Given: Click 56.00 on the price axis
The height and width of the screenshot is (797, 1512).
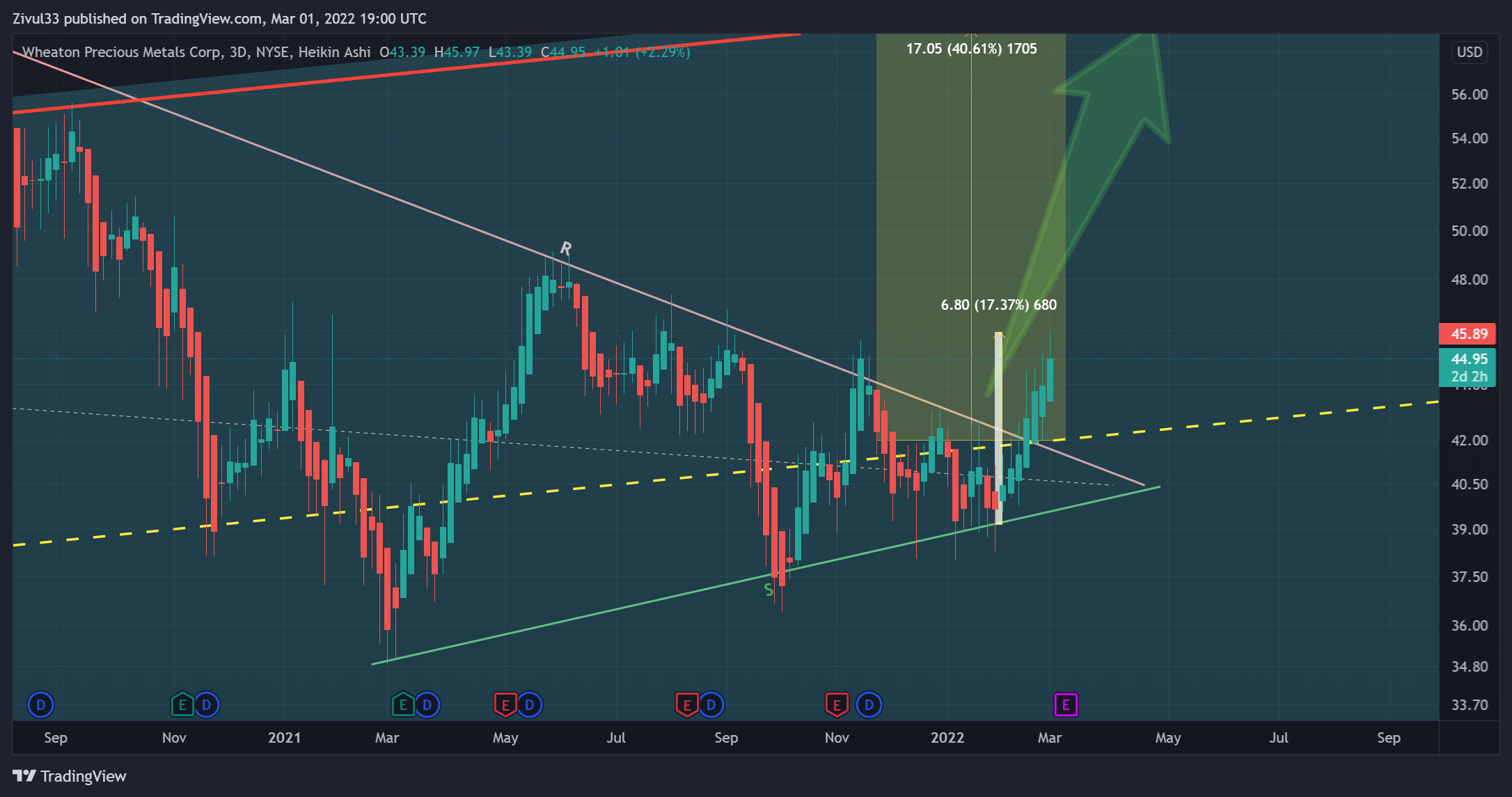Looking at the screenshot, I should 1470,95.
